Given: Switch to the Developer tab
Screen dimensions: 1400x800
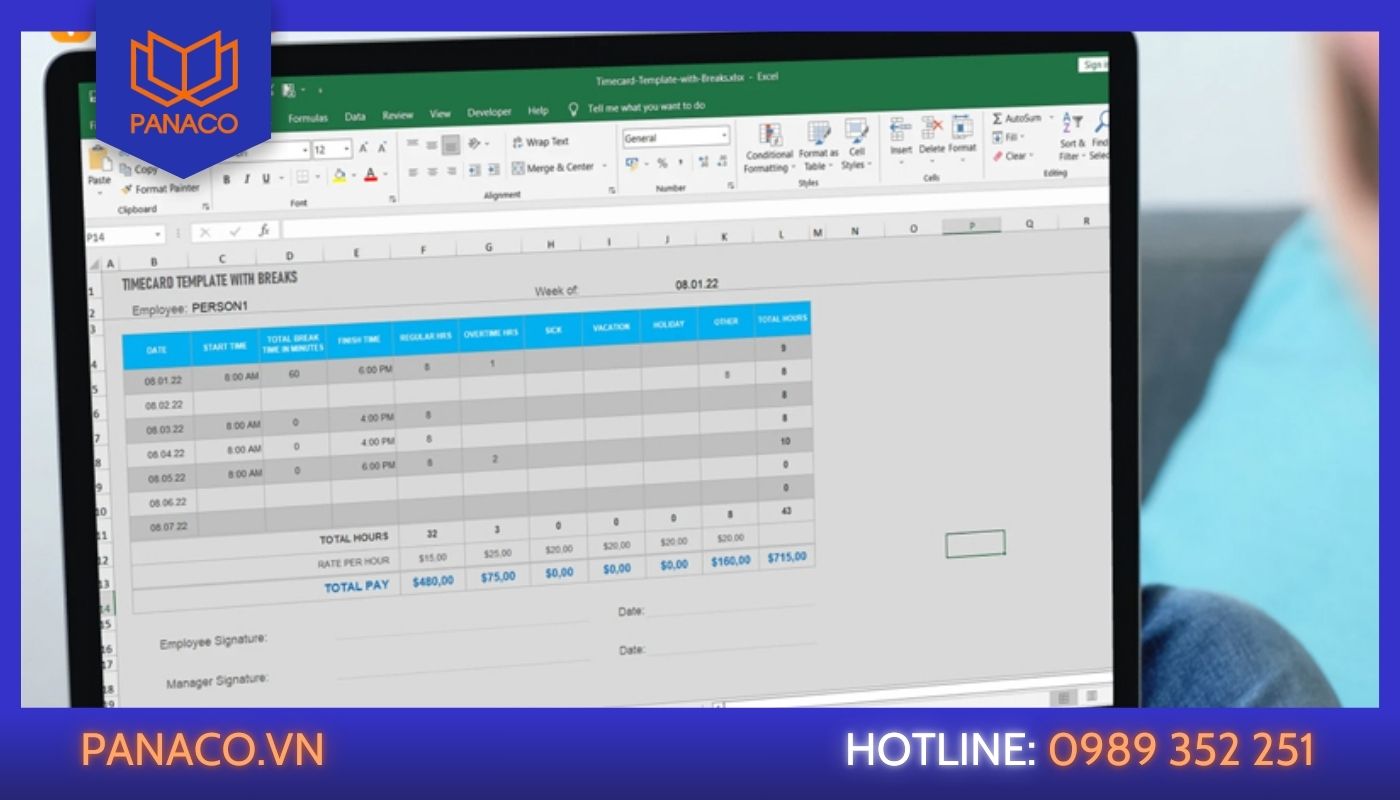Looking at the screenshot, I should [489, 112].
